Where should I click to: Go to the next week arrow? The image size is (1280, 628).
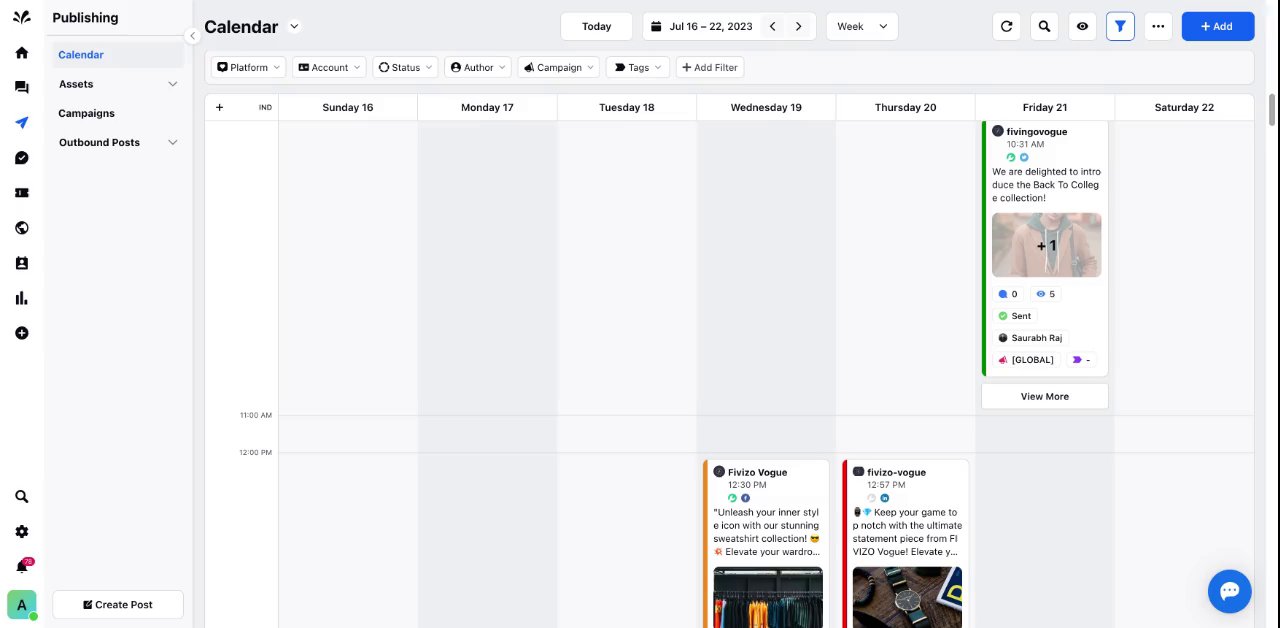tap(798, 26)
